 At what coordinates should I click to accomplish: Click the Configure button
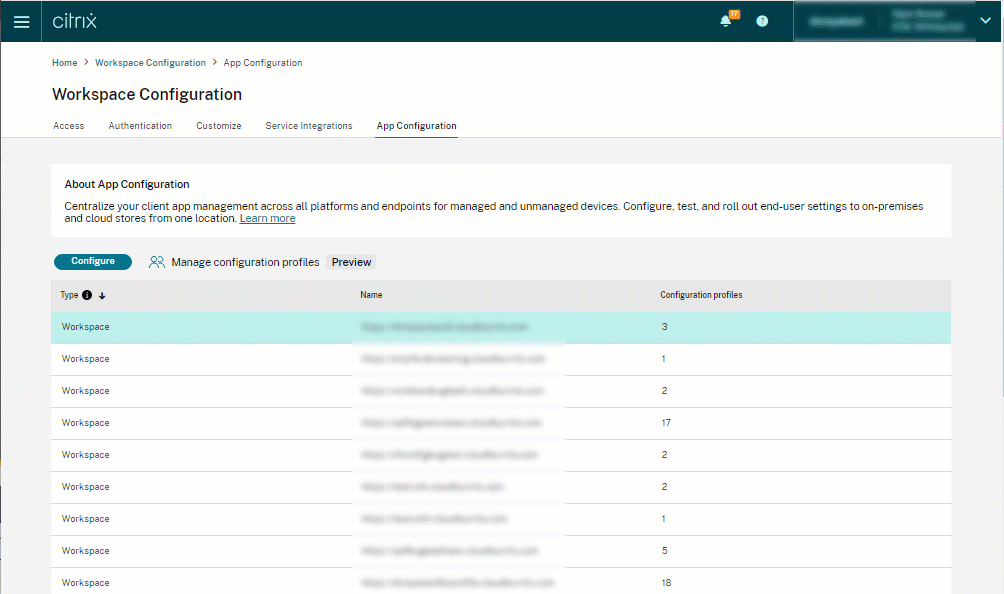tap(93, 261)
